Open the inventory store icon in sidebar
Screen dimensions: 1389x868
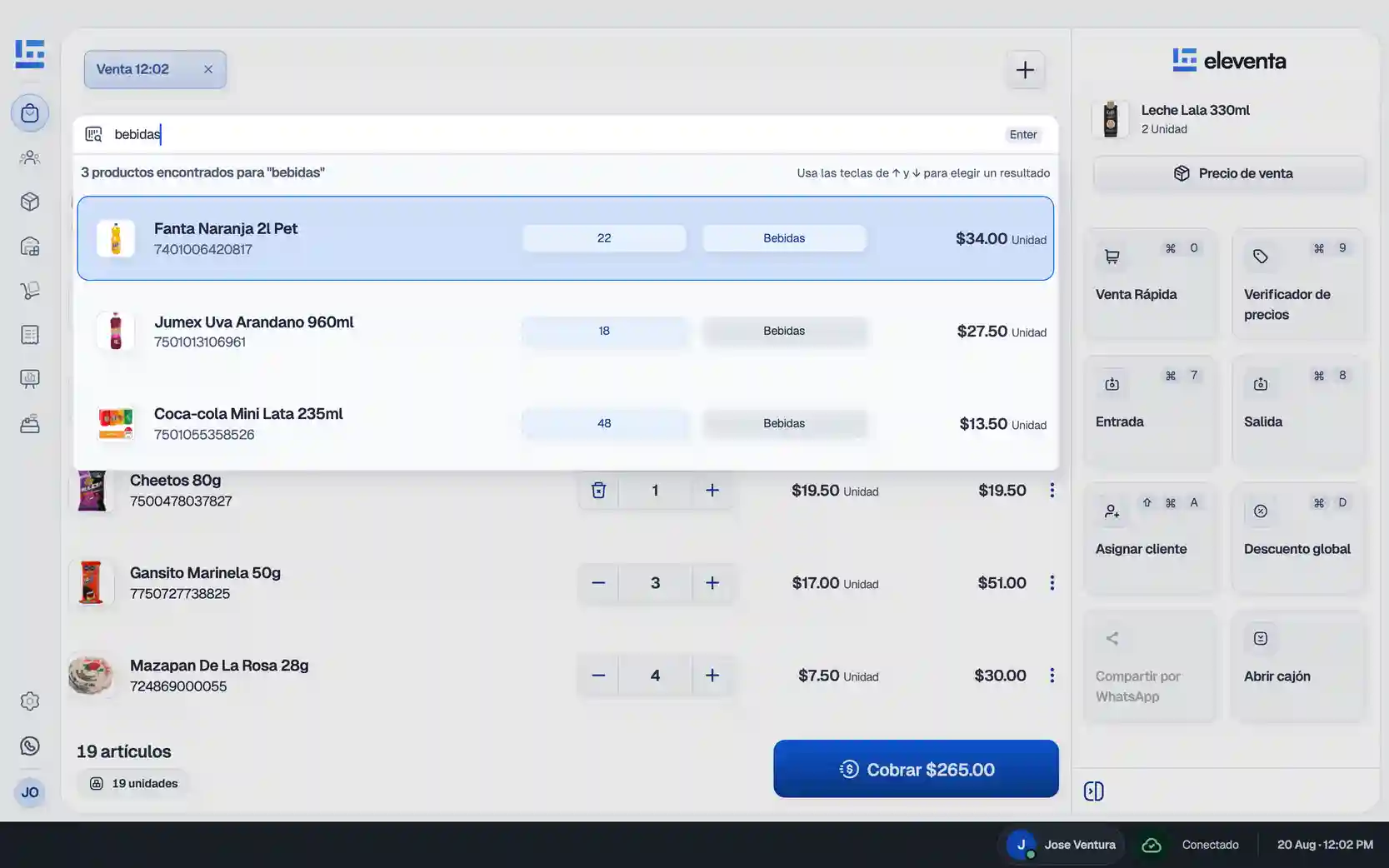30,247
